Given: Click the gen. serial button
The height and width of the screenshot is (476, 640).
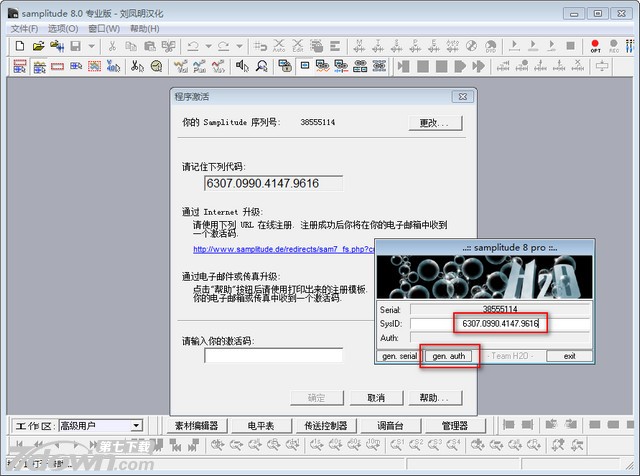Looking at the screenshot, I should point(399,356).
